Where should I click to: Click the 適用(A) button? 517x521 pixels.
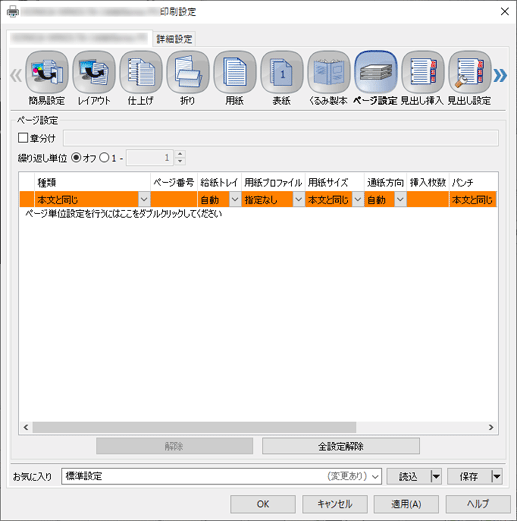coord(406,504)
